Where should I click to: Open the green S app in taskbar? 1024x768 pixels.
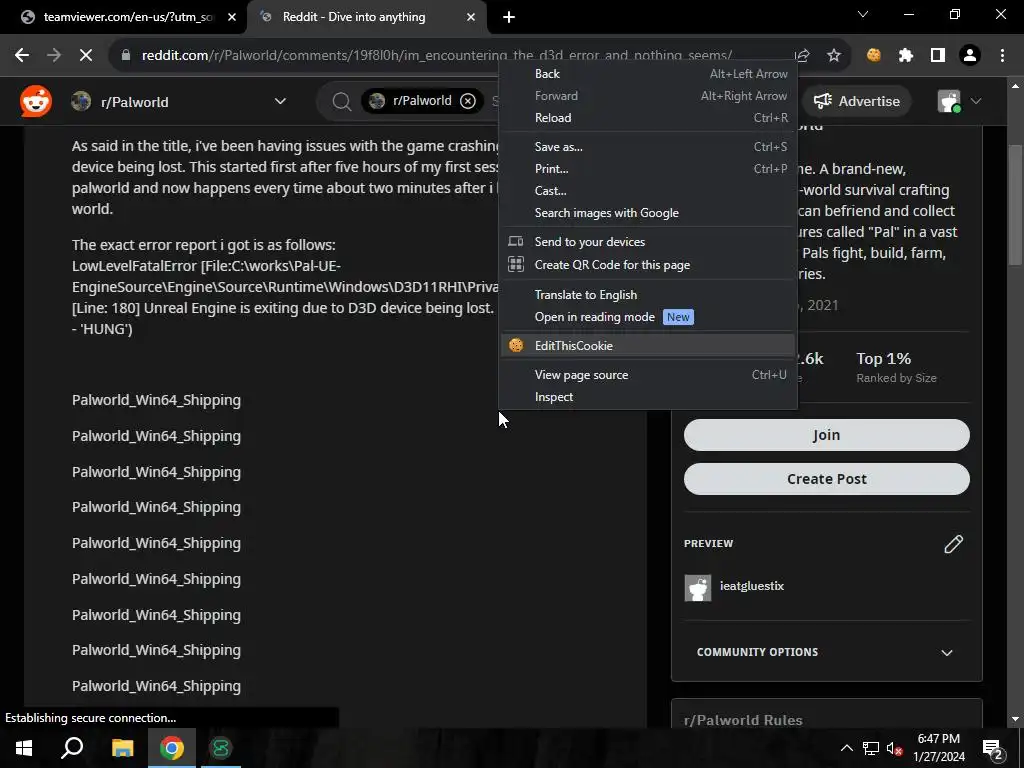click(221, 748)
